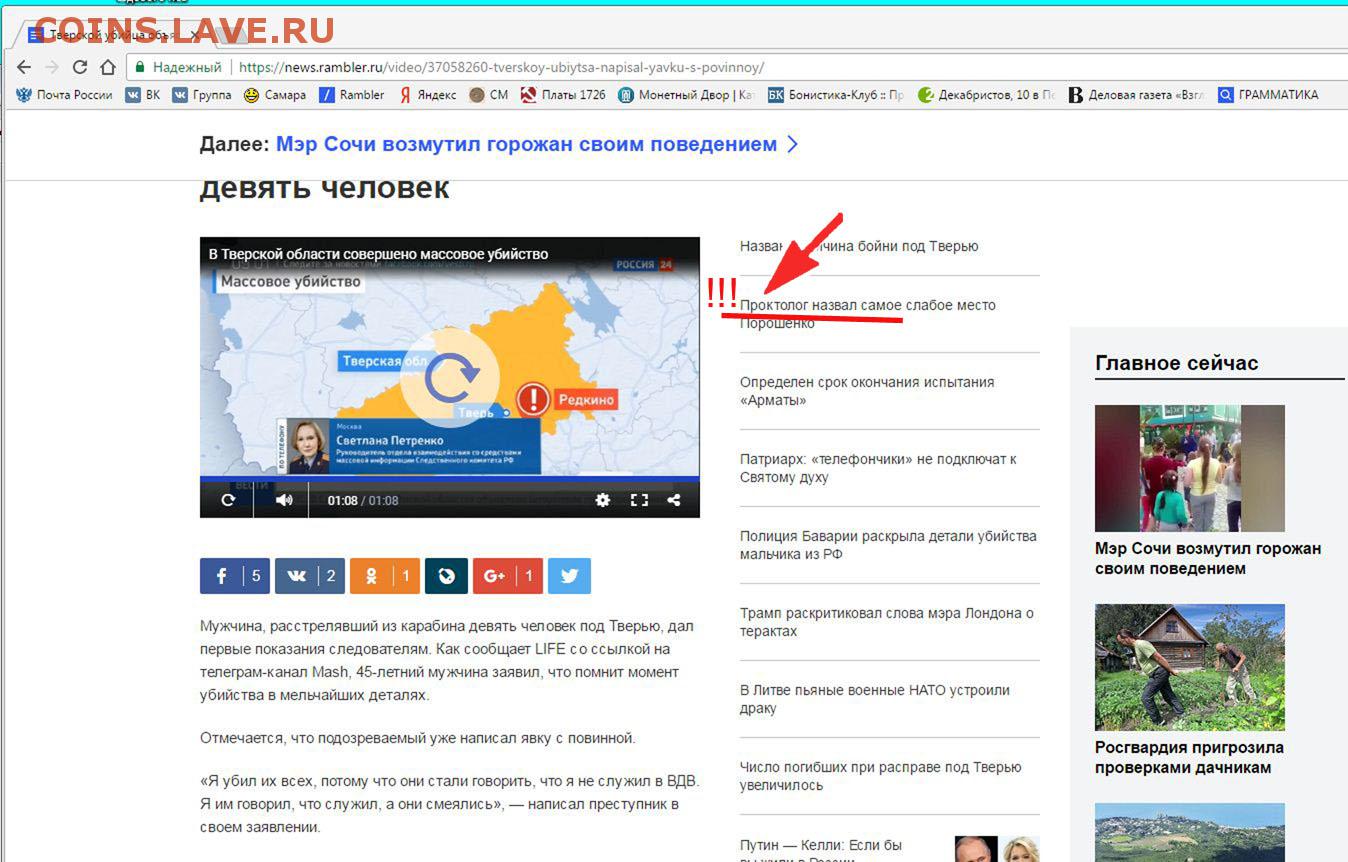The width and height of the screenshot is (1348, 862).
Task: Open sidebar headline Мэр Сочи возмутил горожан
Action: point(1208,558)
